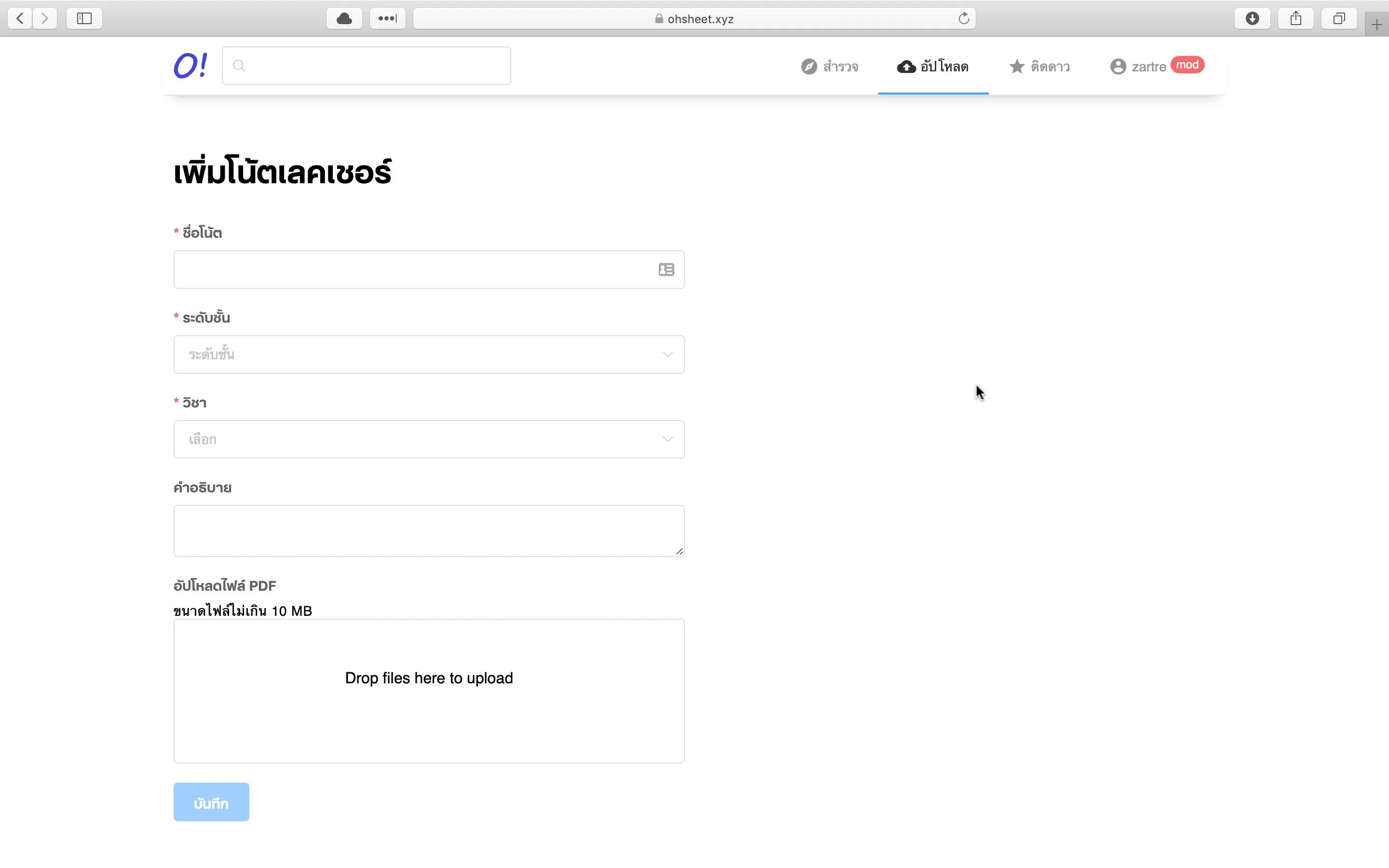Click the autofill contact icon in ชื่อโน้ต field

(x=666, y=269)
